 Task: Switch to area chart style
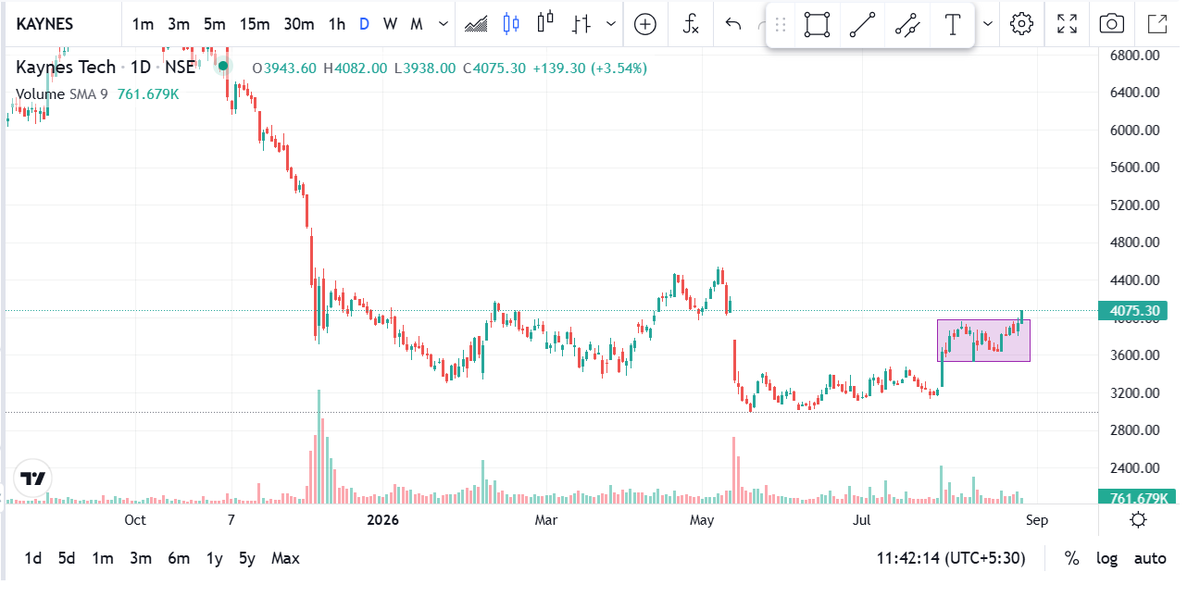pos(476,24)
